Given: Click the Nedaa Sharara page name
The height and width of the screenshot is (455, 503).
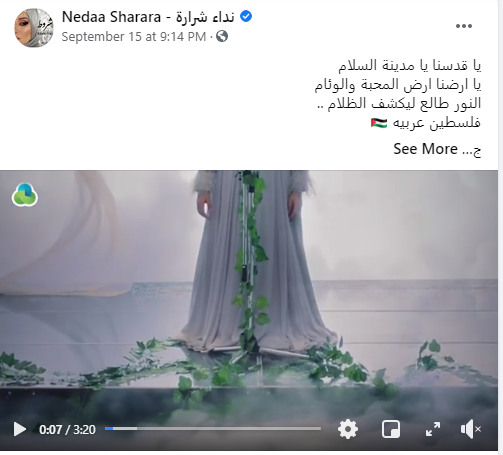Looking at the screenshot, I should pos(148,17).
